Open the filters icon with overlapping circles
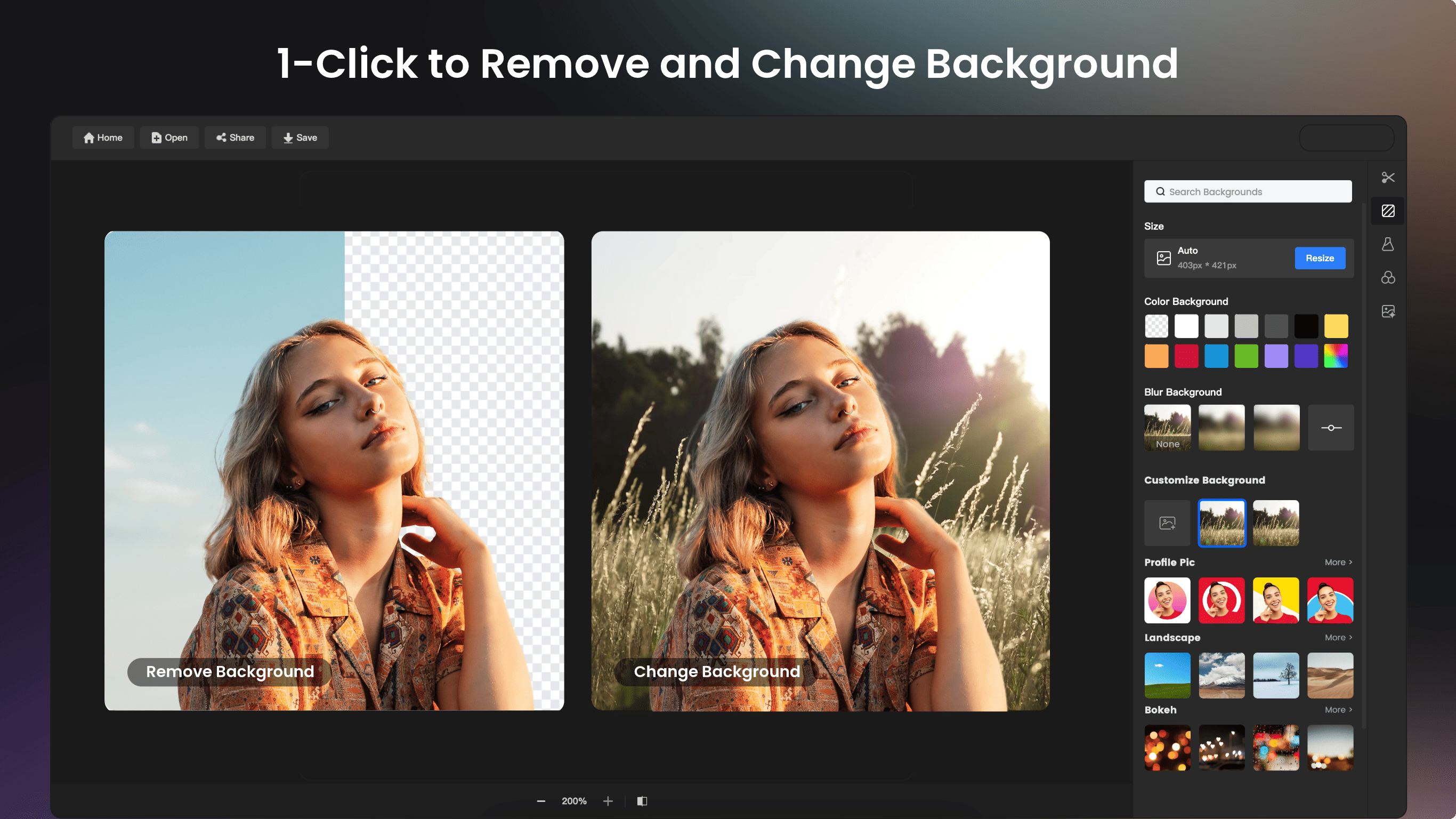The image size is (1456, 819). tap(1388, 278)
